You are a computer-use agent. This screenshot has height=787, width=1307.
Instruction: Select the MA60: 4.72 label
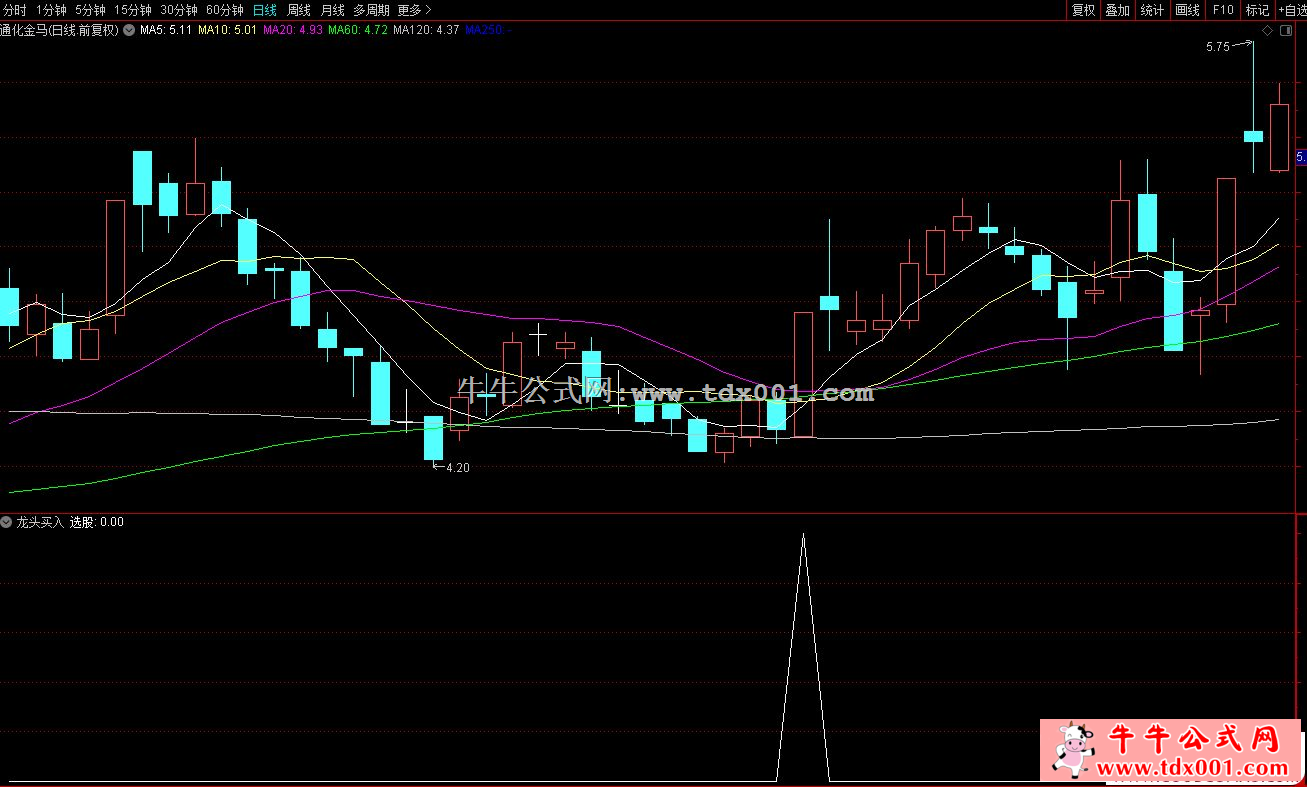click(358, 30)
